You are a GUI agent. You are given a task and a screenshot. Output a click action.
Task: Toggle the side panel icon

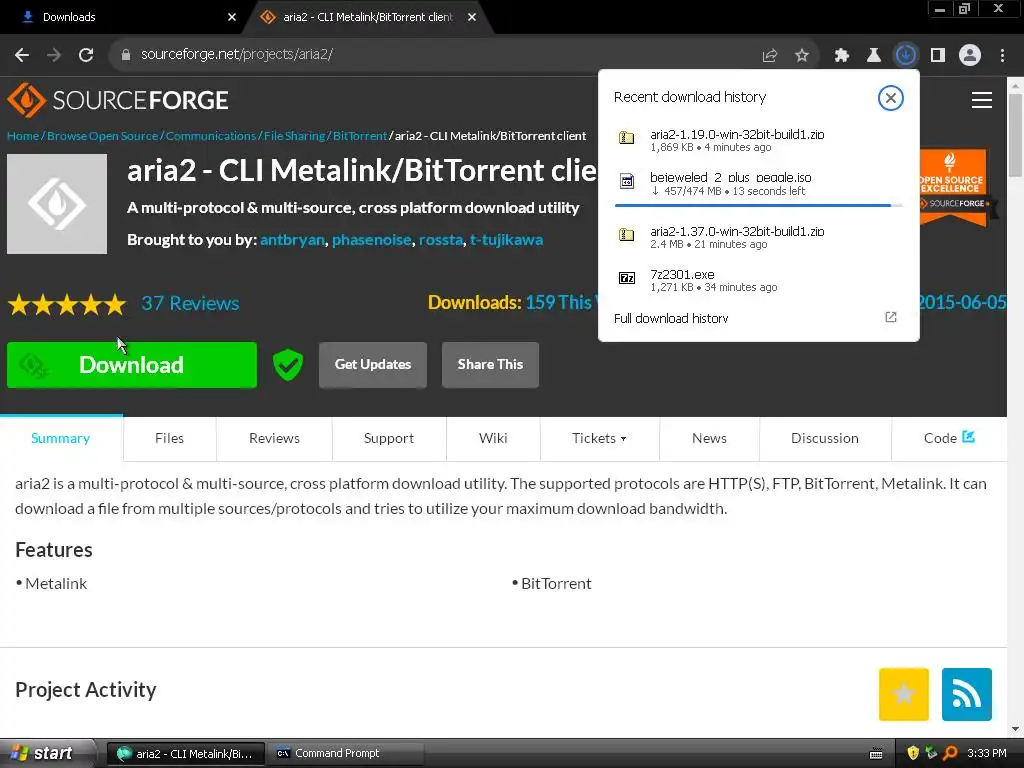938,56
